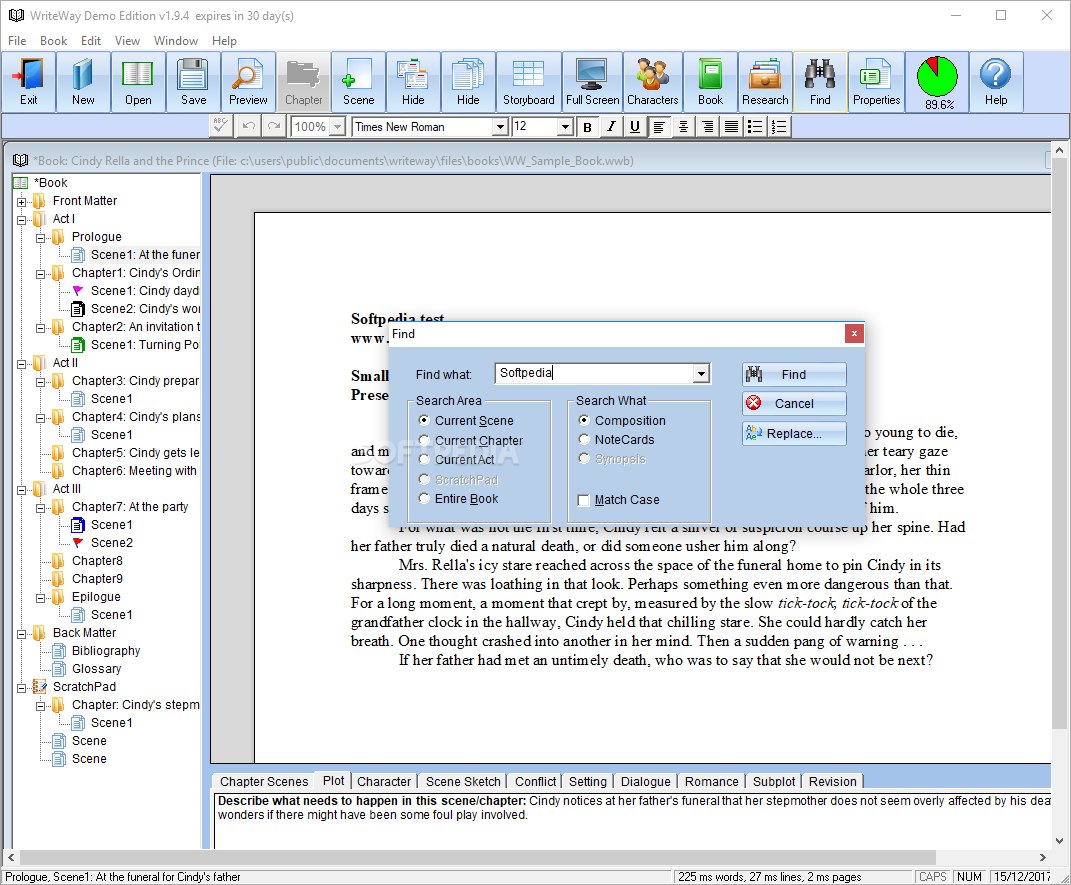Align text right

tap(708, 127)
